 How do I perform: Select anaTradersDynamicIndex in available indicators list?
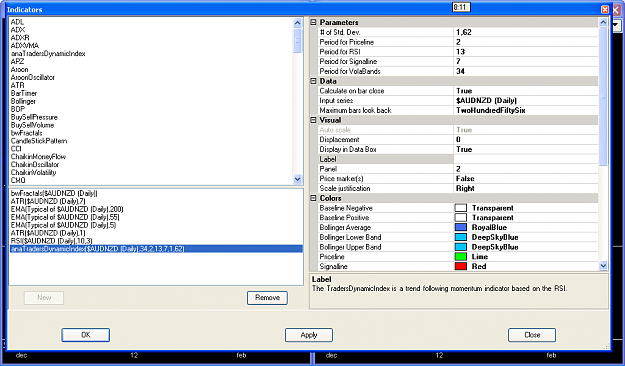click(x=48, y=54)
